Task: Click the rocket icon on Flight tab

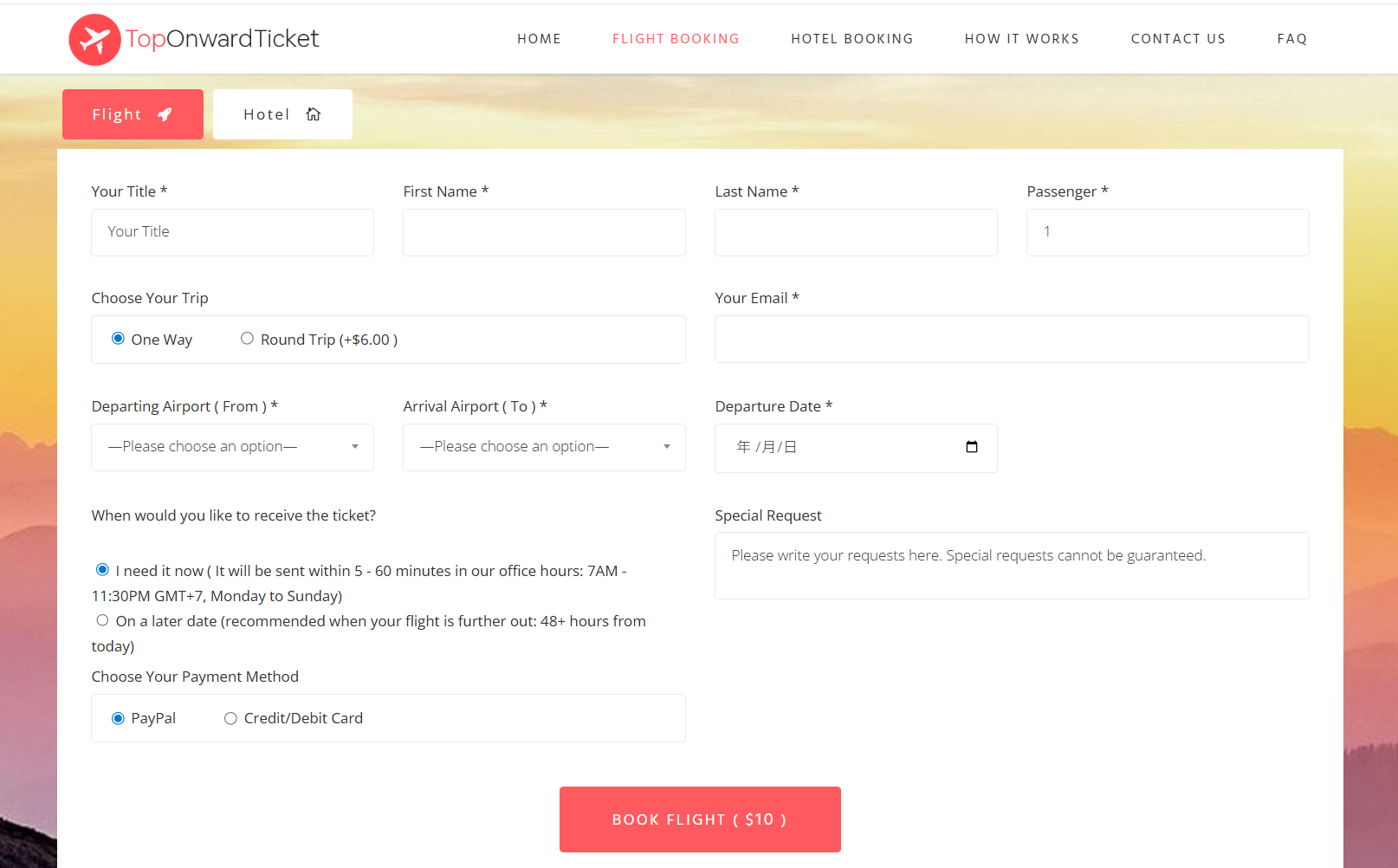Action: click(x=165, y=114)
